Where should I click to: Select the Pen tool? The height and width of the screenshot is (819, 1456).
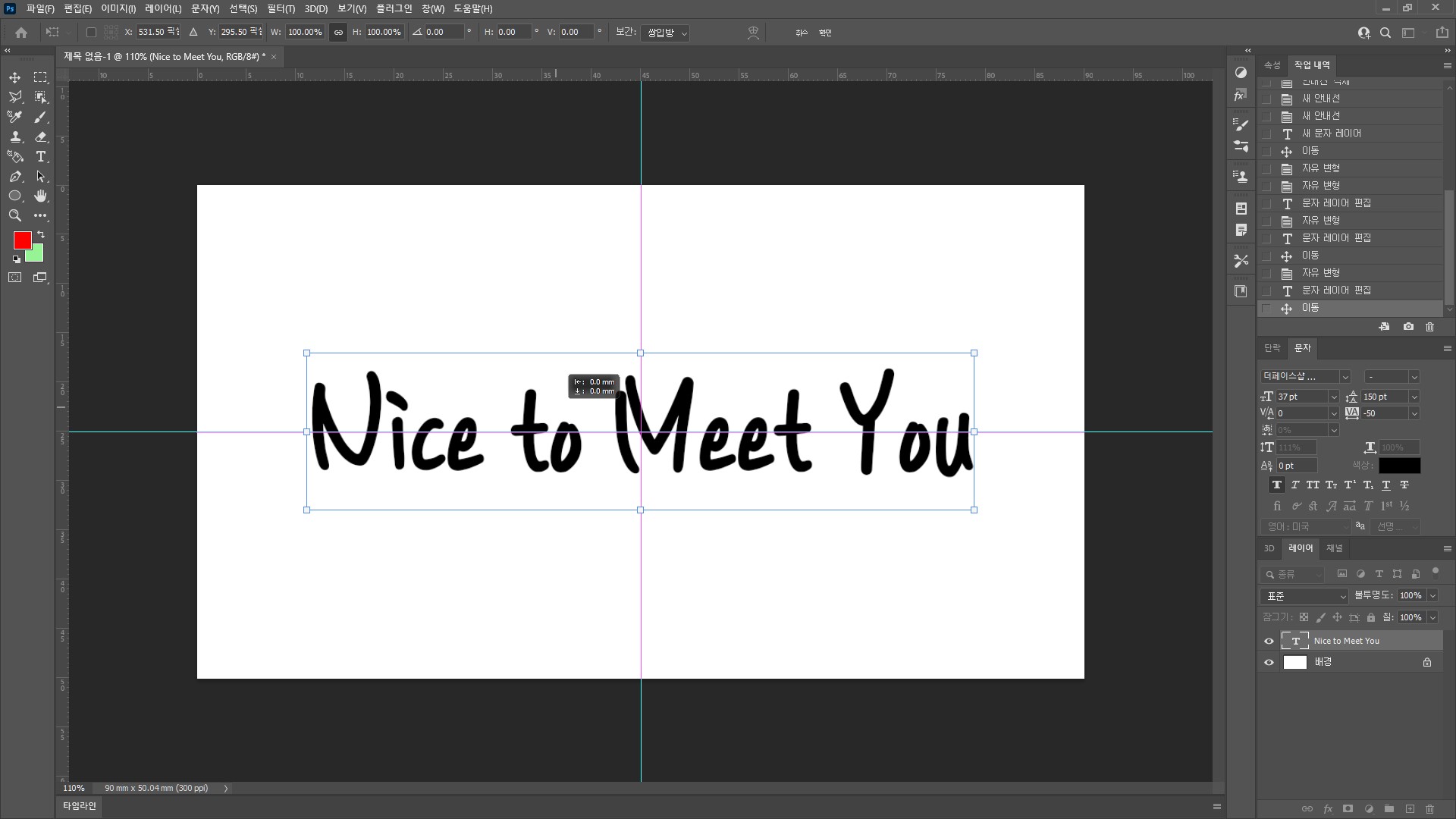[14, 177]
